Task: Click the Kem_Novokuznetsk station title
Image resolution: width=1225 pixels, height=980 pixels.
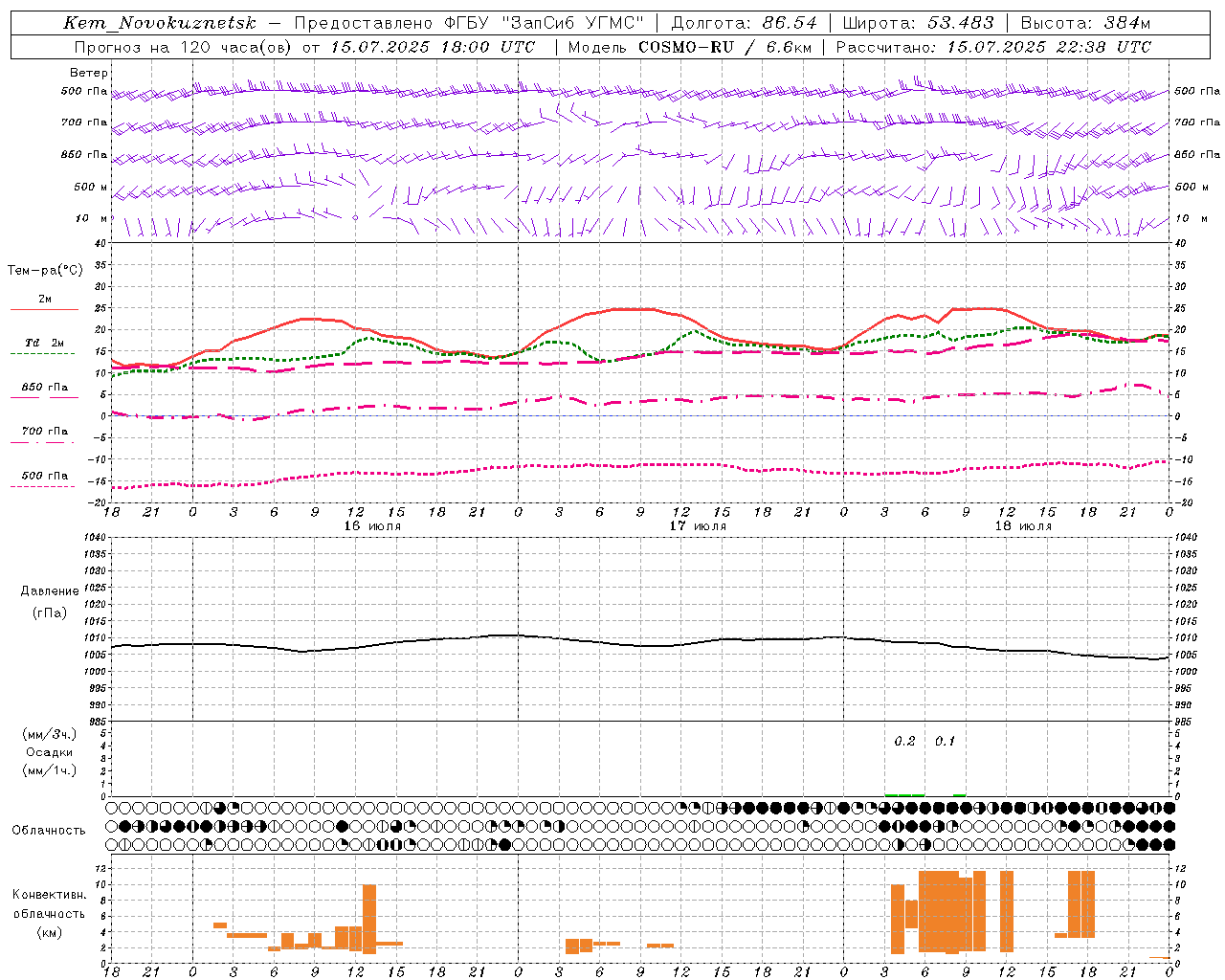Action: tap(160, 23)
